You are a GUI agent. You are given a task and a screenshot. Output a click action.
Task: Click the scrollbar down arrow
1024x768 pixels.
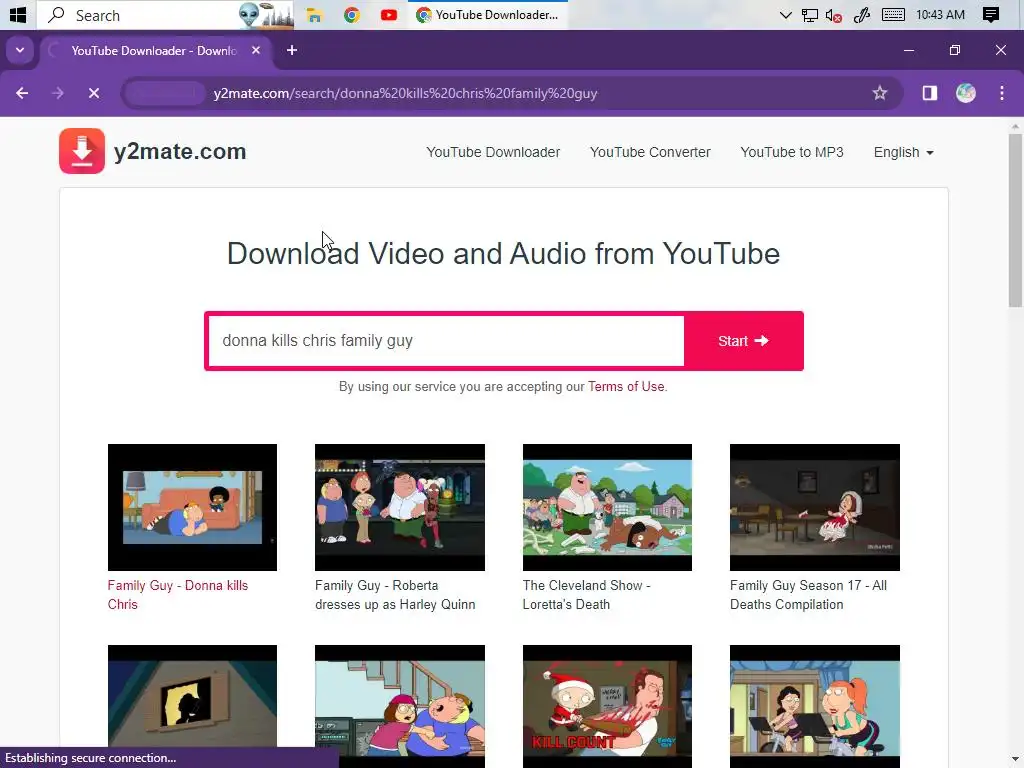point(1015,760)
